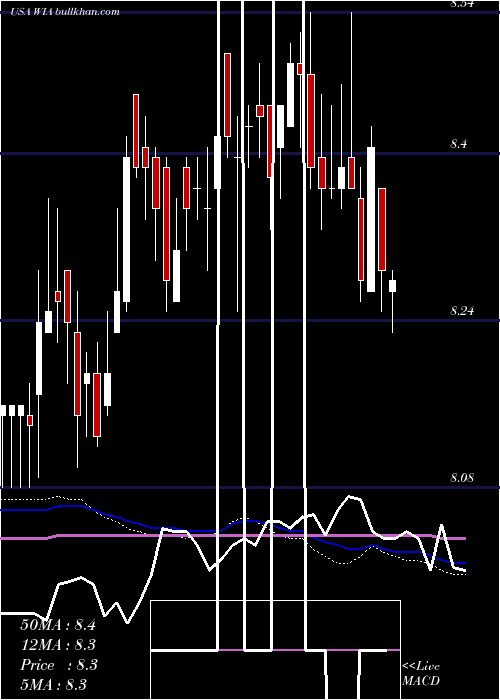This screenshot has height=700, width=500.
Task: Select the 8.08 price axis label
Action: click(462, 478)
